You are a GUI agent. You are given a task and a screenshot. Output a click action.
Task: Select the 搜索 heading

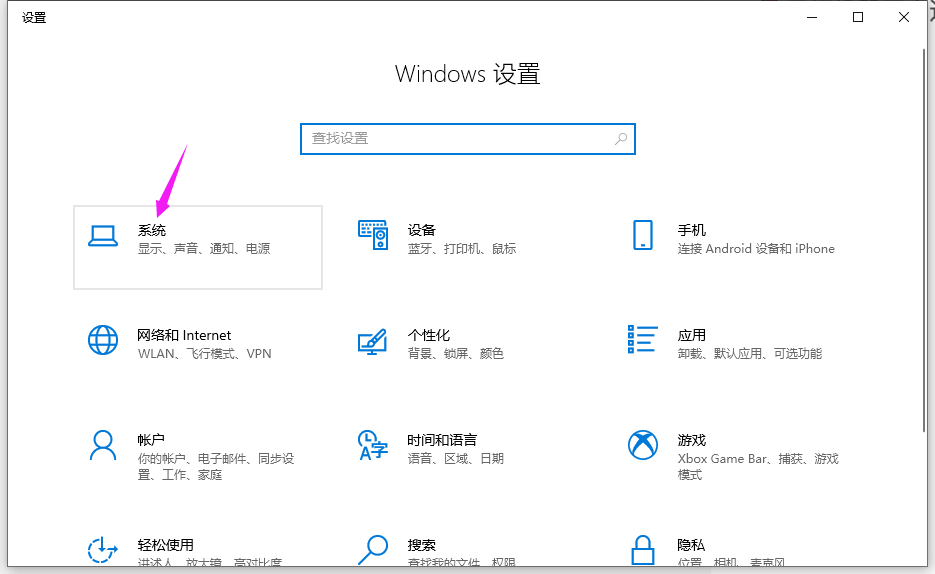pos(422,545)
